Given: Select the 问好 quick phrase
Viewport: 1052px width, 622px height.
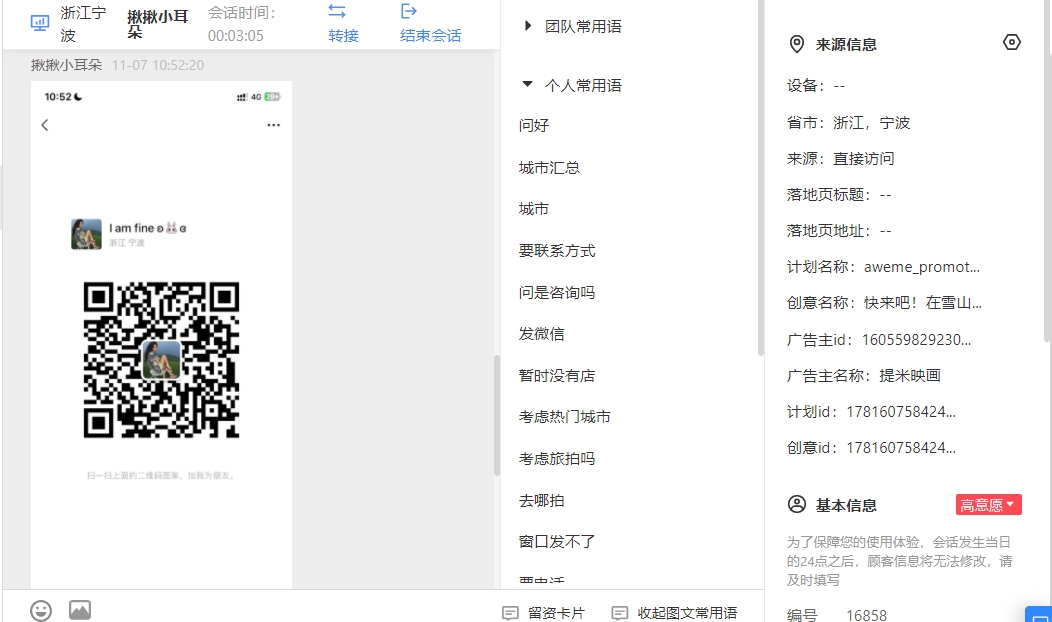Looking at the screenshot, I should coord(533,125).
